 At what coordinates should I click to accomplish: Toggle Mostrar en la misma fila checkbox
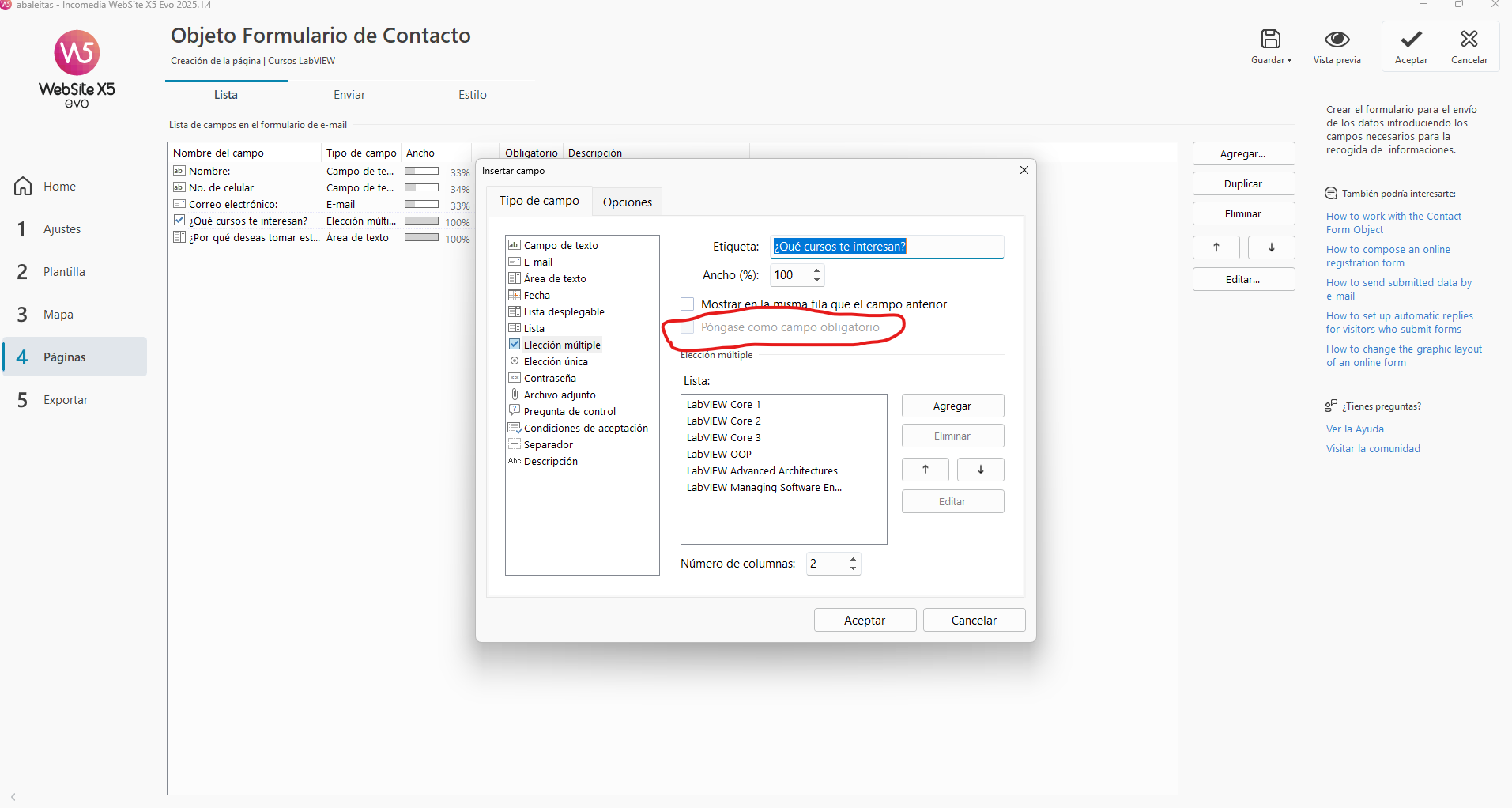[x=688, y=304]
